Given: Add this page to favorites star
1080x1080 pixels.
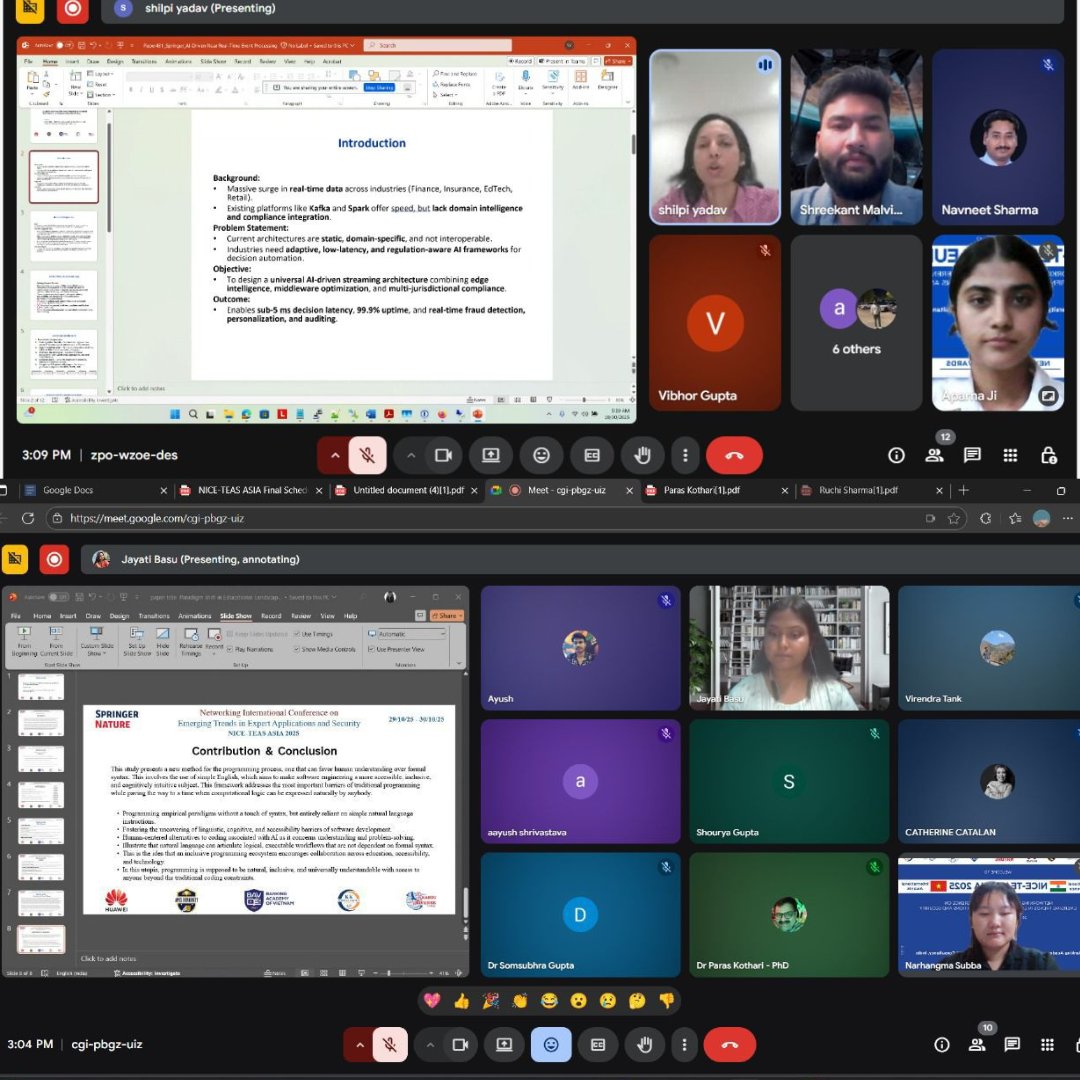Looking at the screenshot, I should (954, 519).
